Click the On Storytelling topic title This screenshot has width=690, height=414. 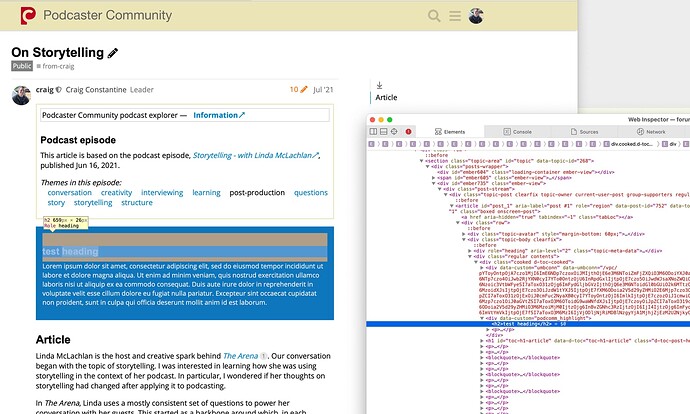click(x=58, y=52)
